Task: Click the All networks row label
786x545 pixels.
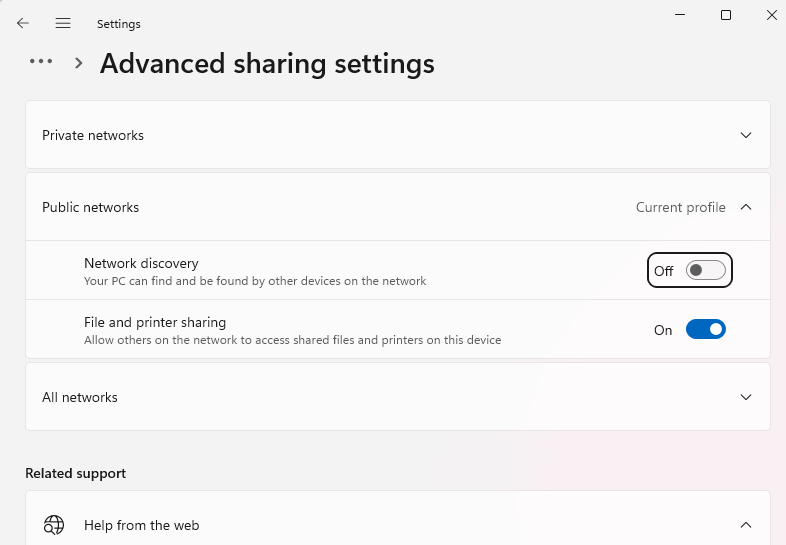Action: (80, 398)
